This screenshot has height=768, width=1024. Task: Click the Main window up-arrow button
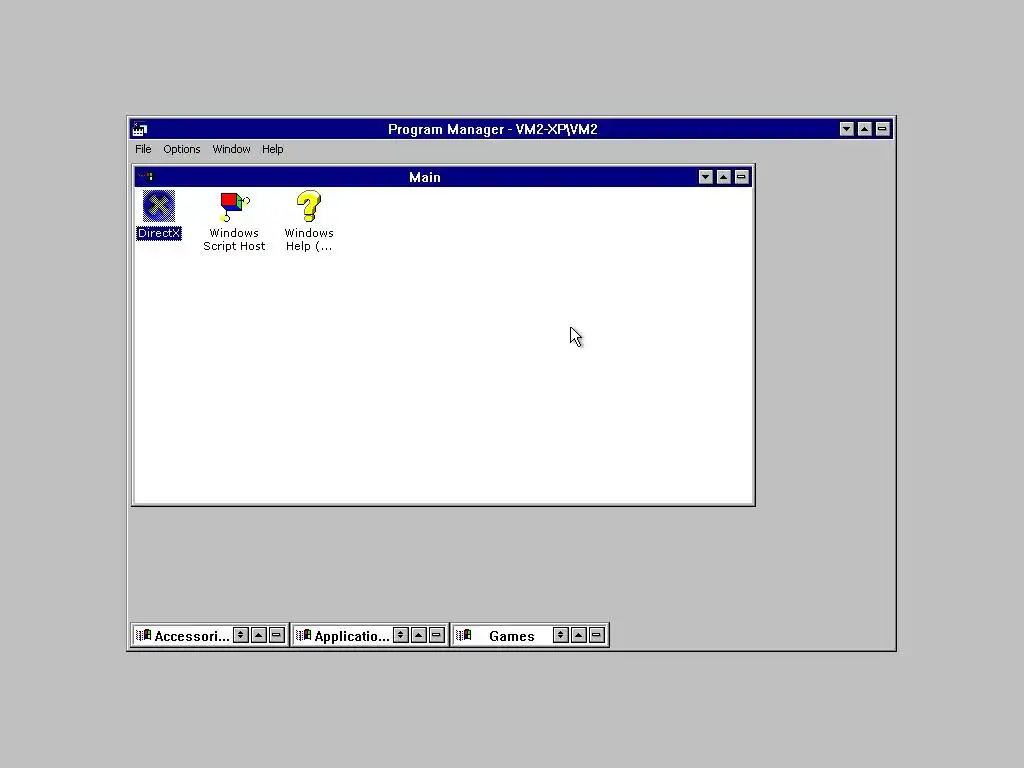click(x=724, y=177)
